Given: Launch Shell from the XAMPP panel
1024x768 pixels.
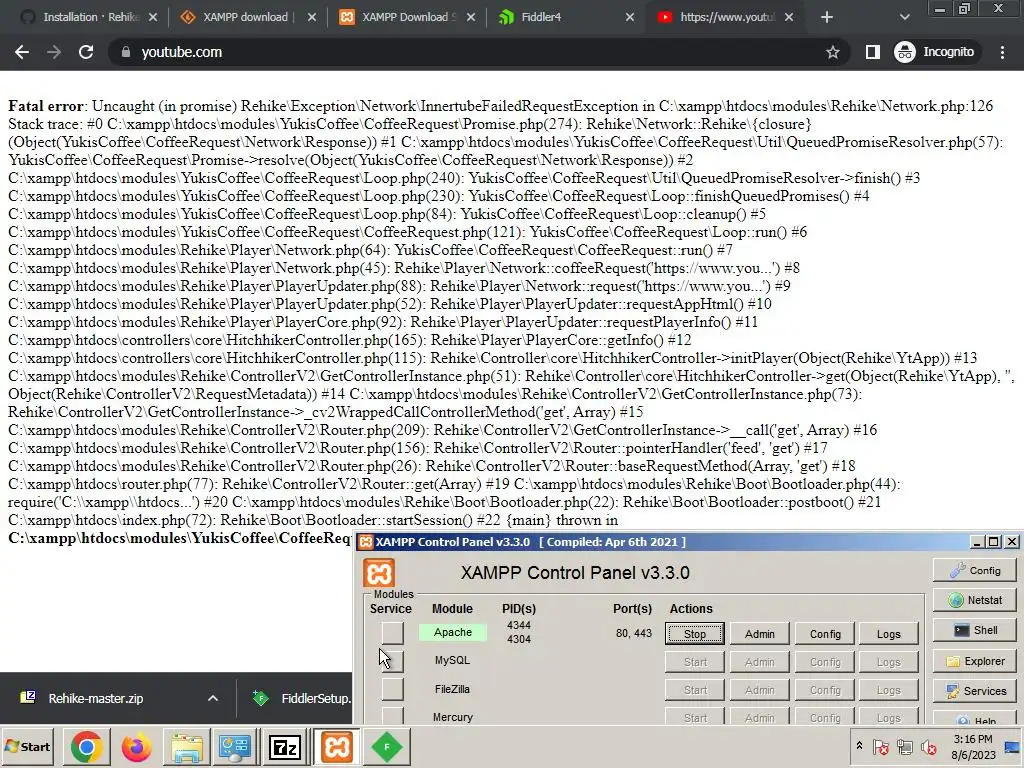Looking at the screenshot, I should (x=974, y=630).
